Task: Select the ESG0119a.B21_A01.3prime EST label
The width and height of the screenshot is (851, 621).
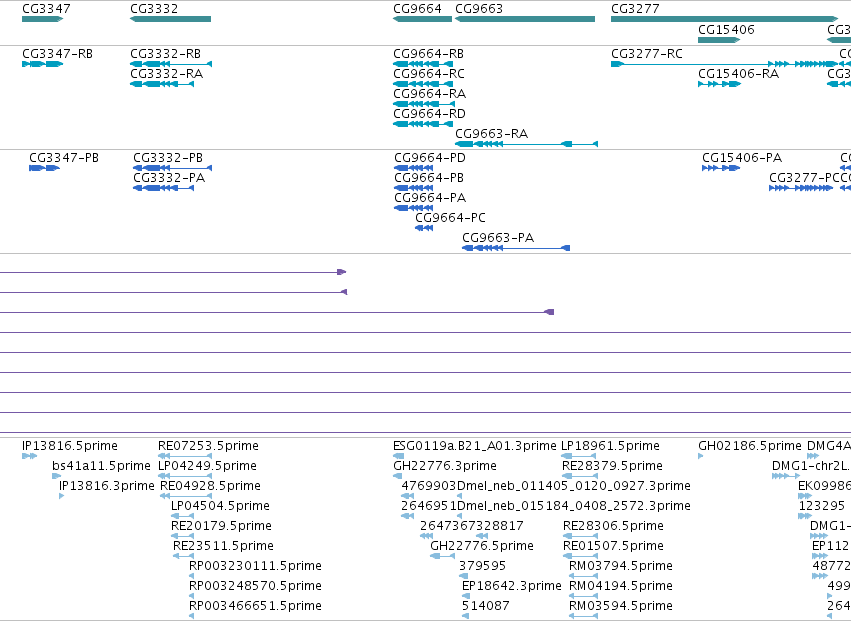Action: tap(475, 446)
